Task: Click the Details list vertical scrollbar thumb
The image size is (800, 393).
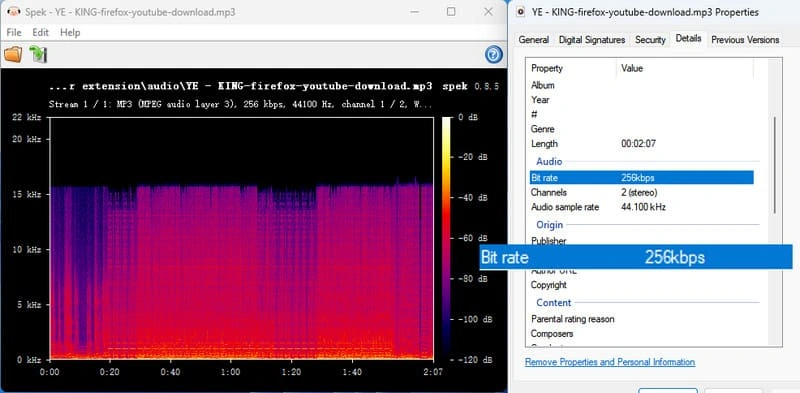Action: coord(774,165)
